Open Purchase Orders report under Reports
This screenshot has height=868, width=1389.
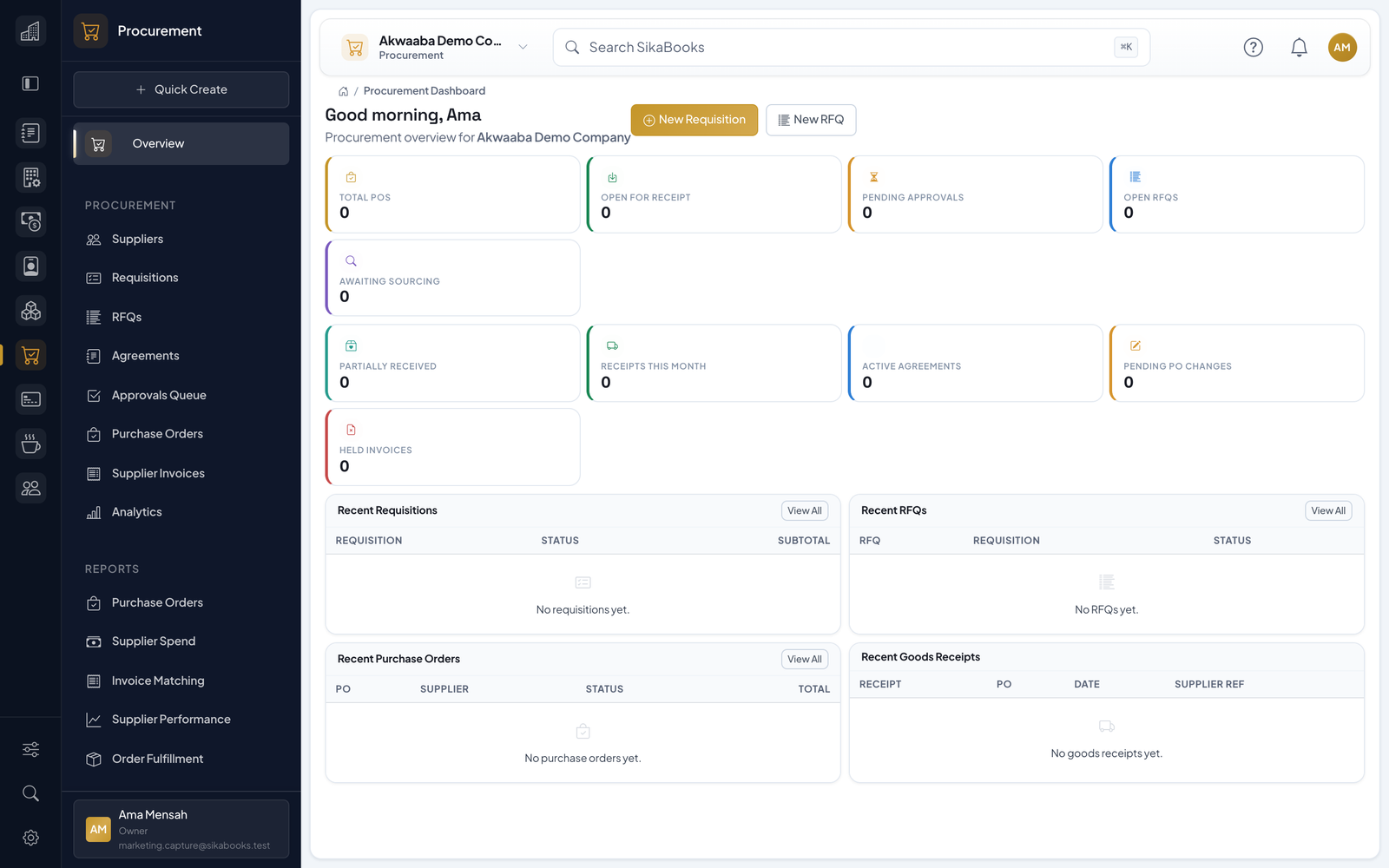tap(181, 603)
